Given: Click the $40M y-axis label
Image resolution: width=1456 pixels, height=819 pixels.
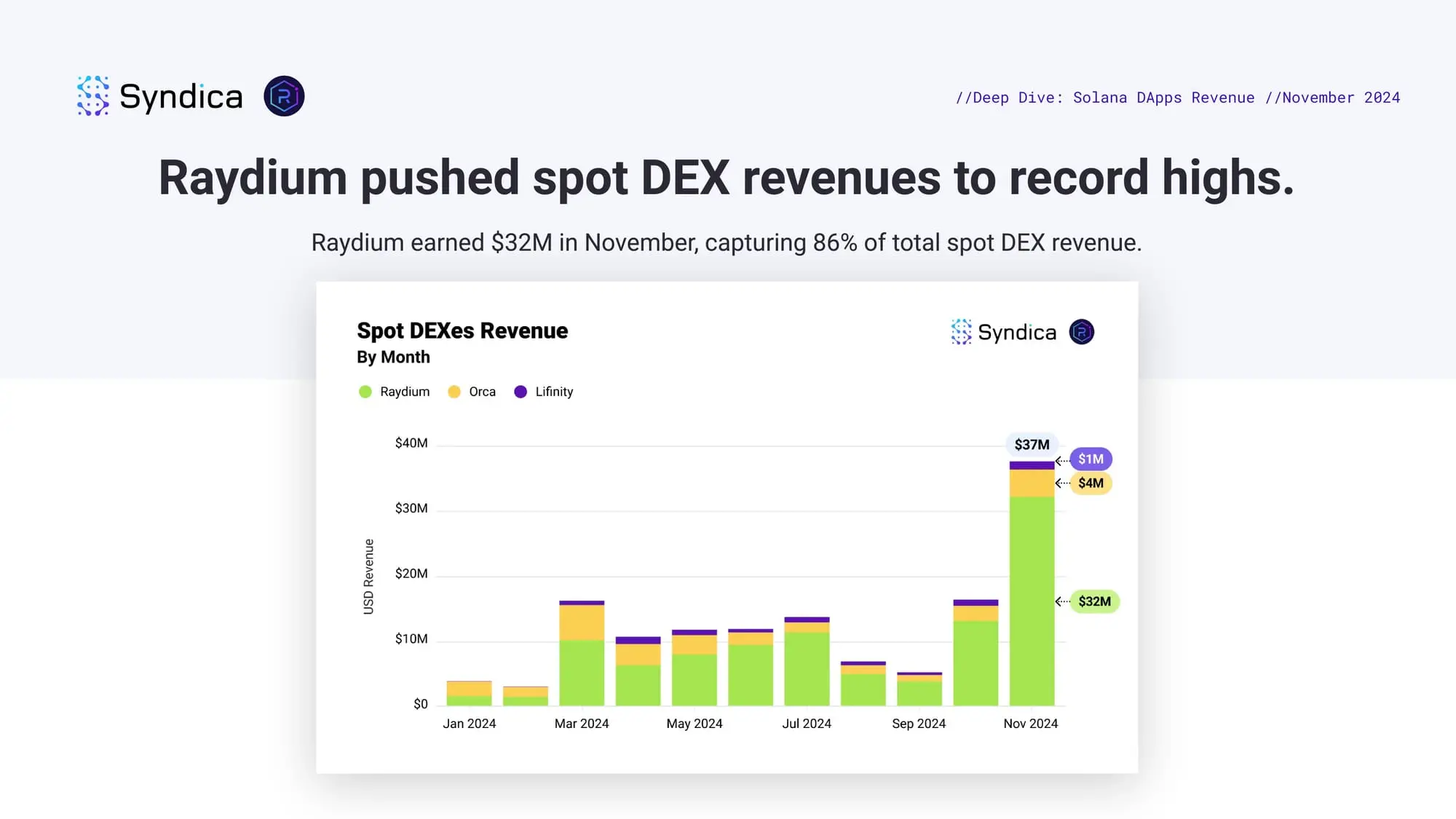Looking at the screenshot, I should (411, 443).
